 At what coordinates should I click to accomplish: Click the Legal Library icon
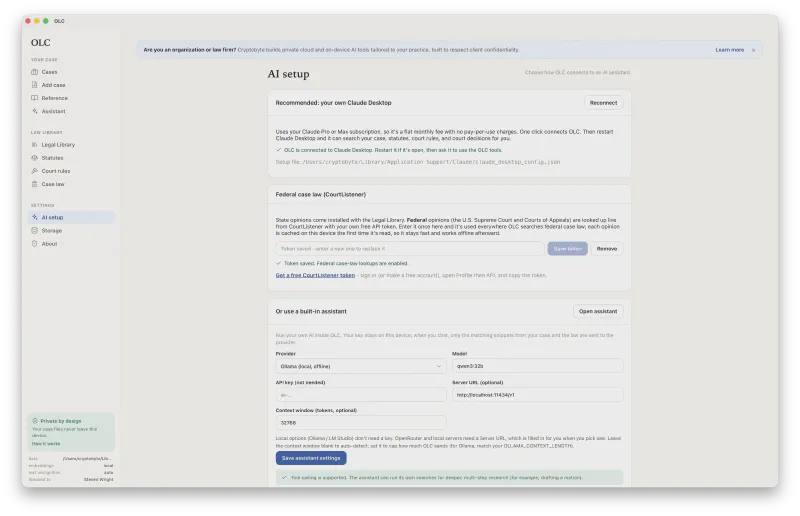point(35,145)
